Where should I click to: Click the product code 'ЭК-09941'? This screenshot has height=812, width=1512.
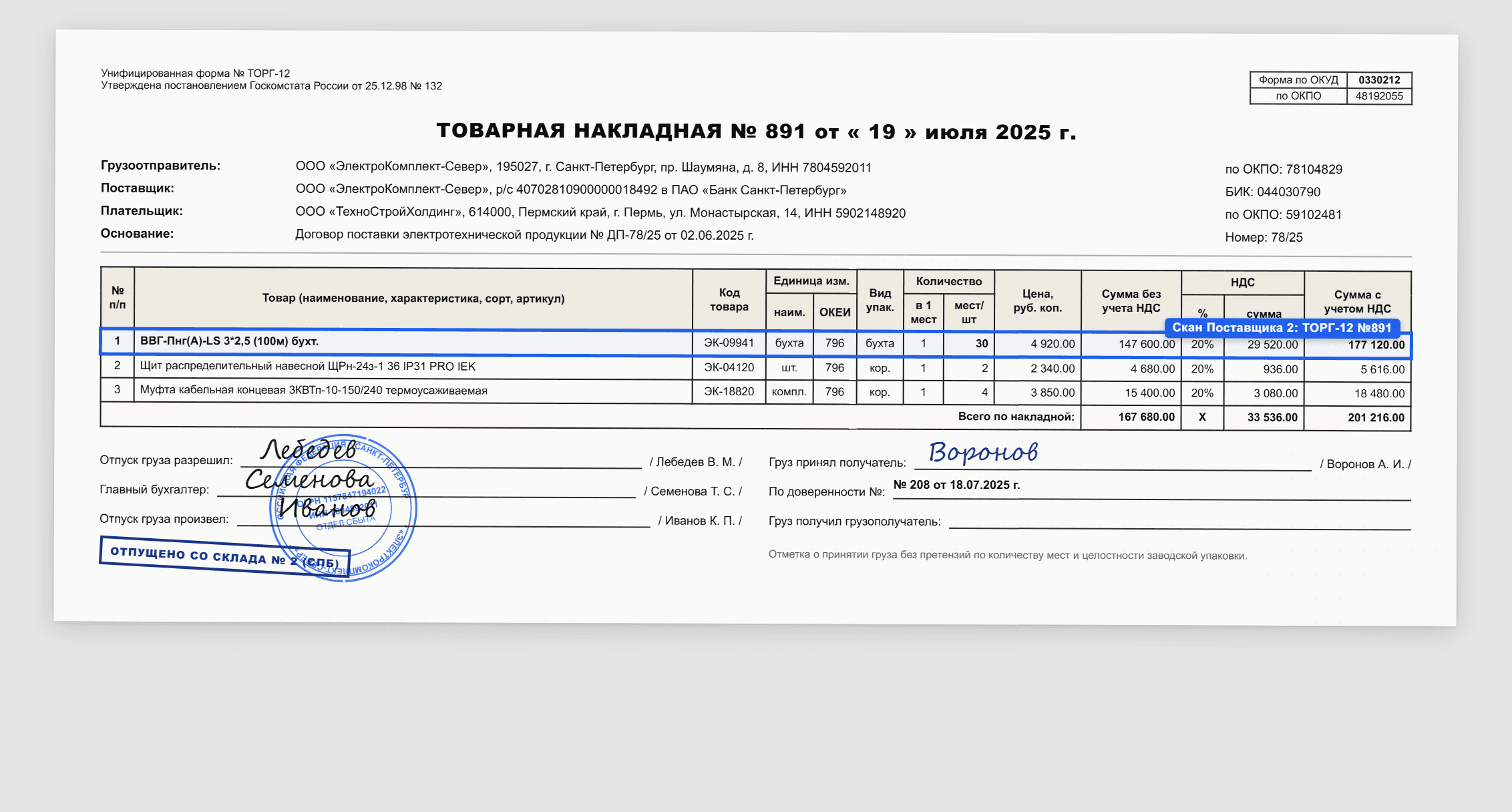(729, 343)
